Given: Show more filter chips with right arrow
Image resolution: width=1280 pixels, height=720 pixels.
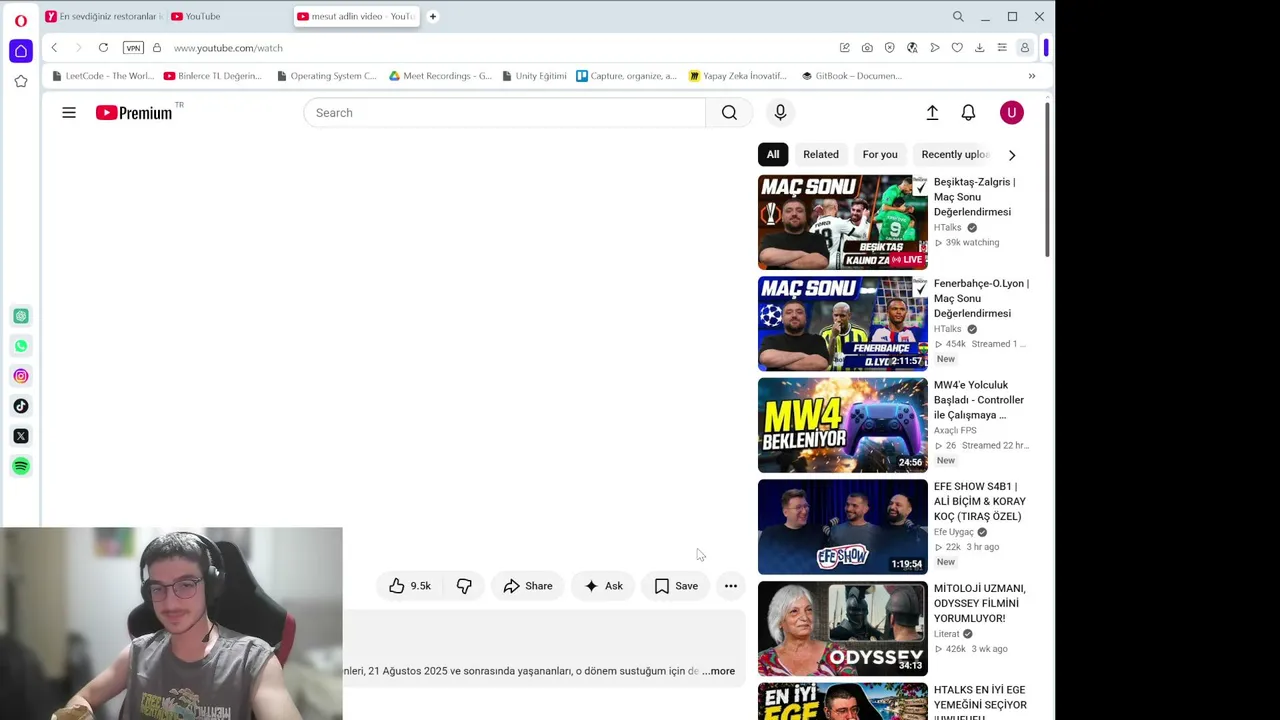Looking at the screenshot, I should 1012,155.
